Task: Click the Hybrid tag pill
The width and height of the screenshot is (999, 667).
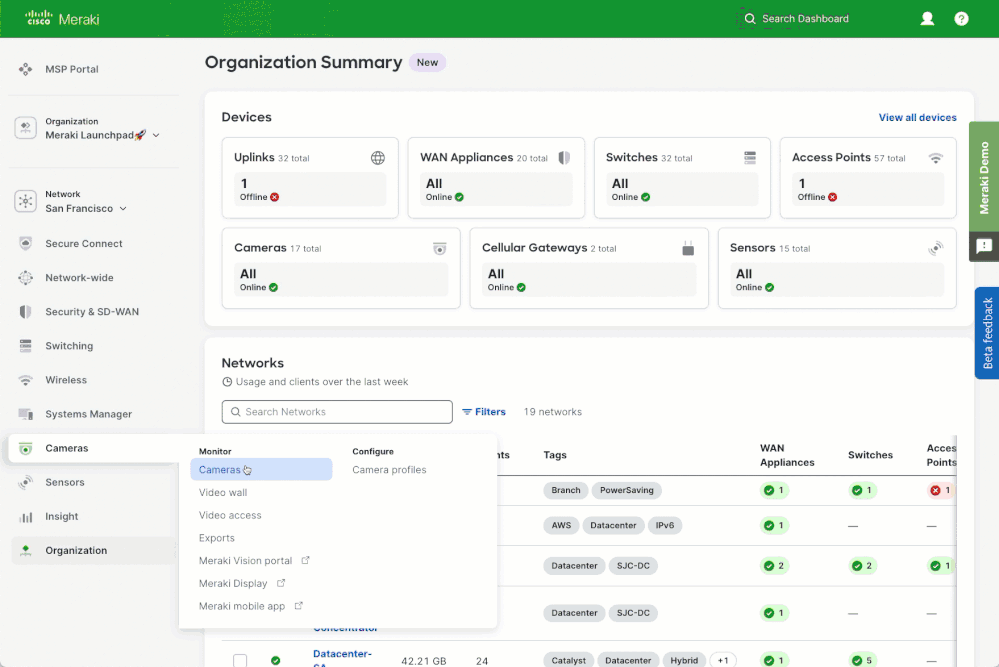Action: click(x=684, y=661)
